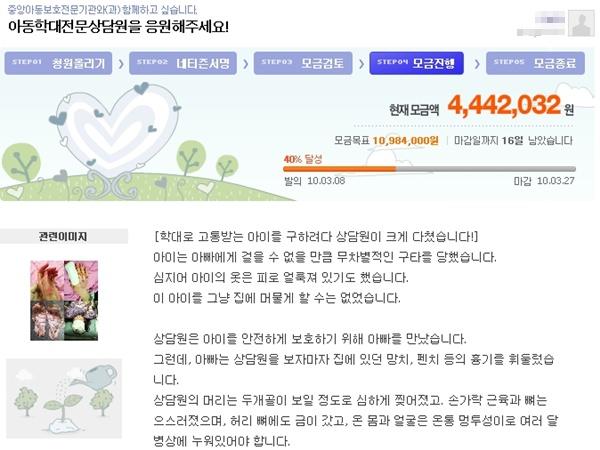Click the current amount 4,442,032 원

pos(510,105)
